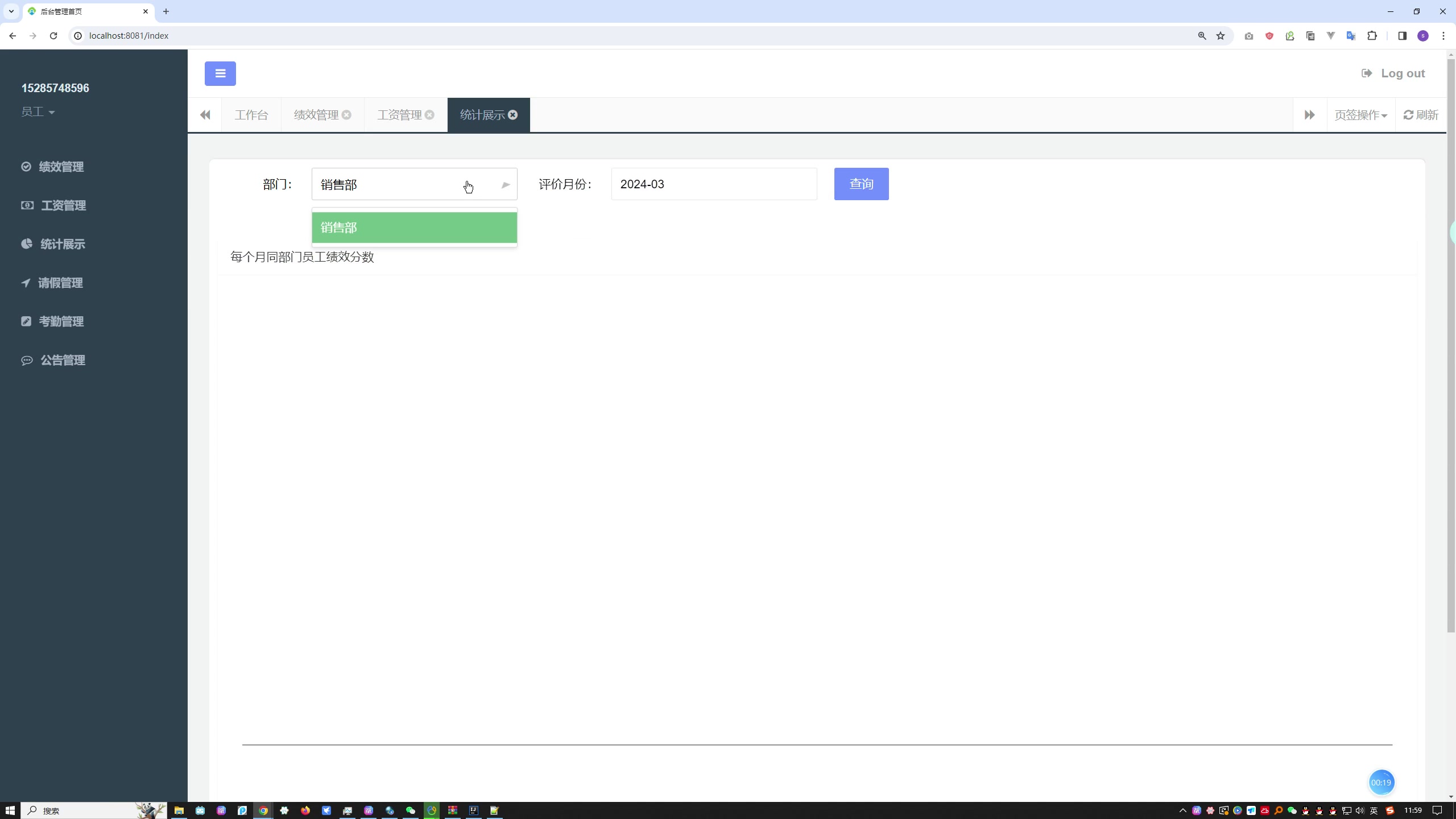Select 销售部 from department dropdown
1456x819 pixels.
pos(414,227)
